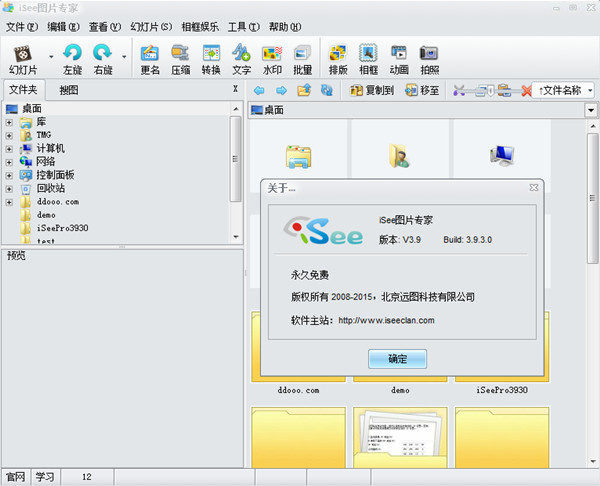This screenshot has width=600, height=486.
Task: Open the 幻灯片 slideshow tool
Action: pos(22,58)
